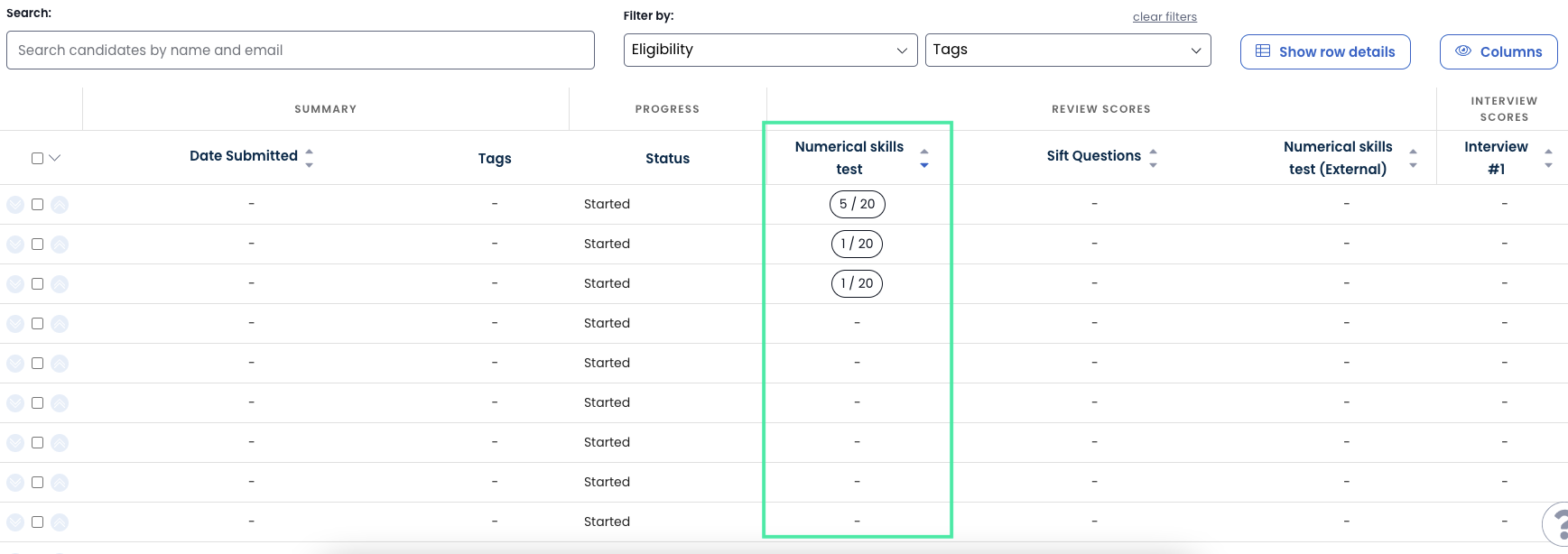The image size is (1568, 554).
Task: Sort by Interview #1 column arrows
Action: click(1548, 158)
